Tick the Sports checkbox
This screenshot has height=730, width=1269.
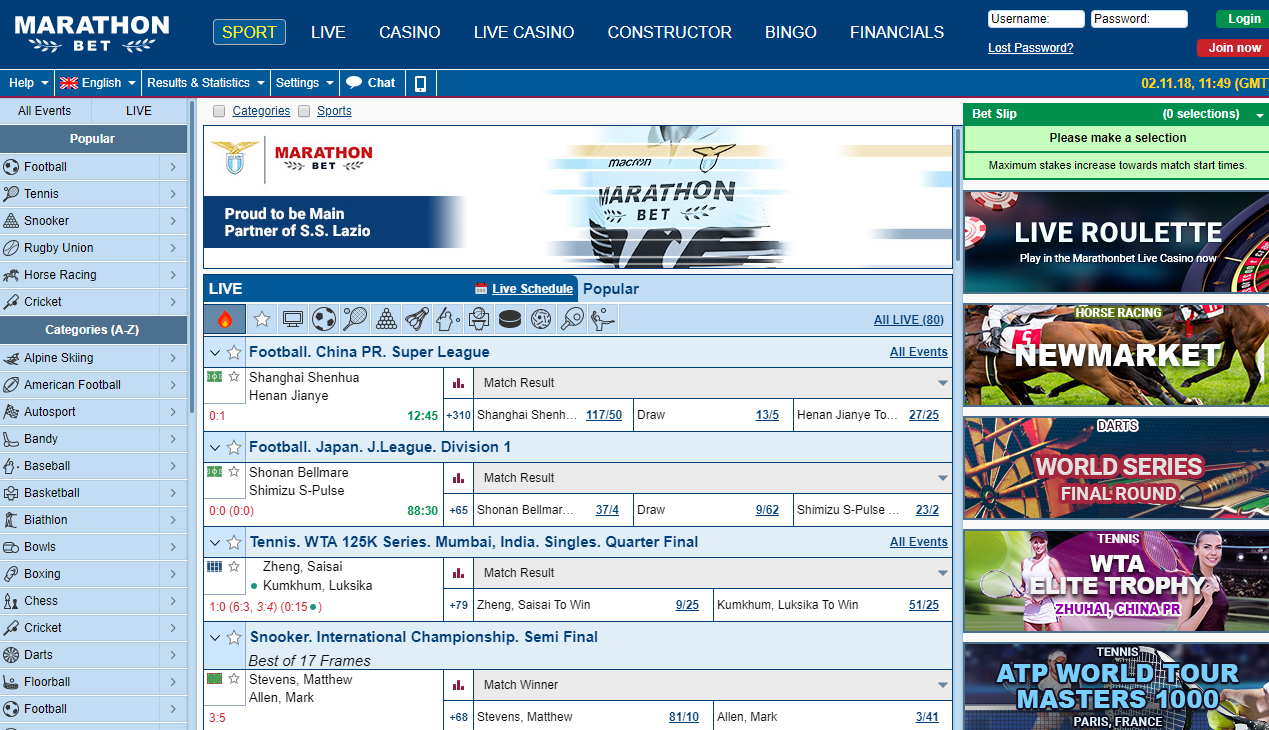(304, 111)
